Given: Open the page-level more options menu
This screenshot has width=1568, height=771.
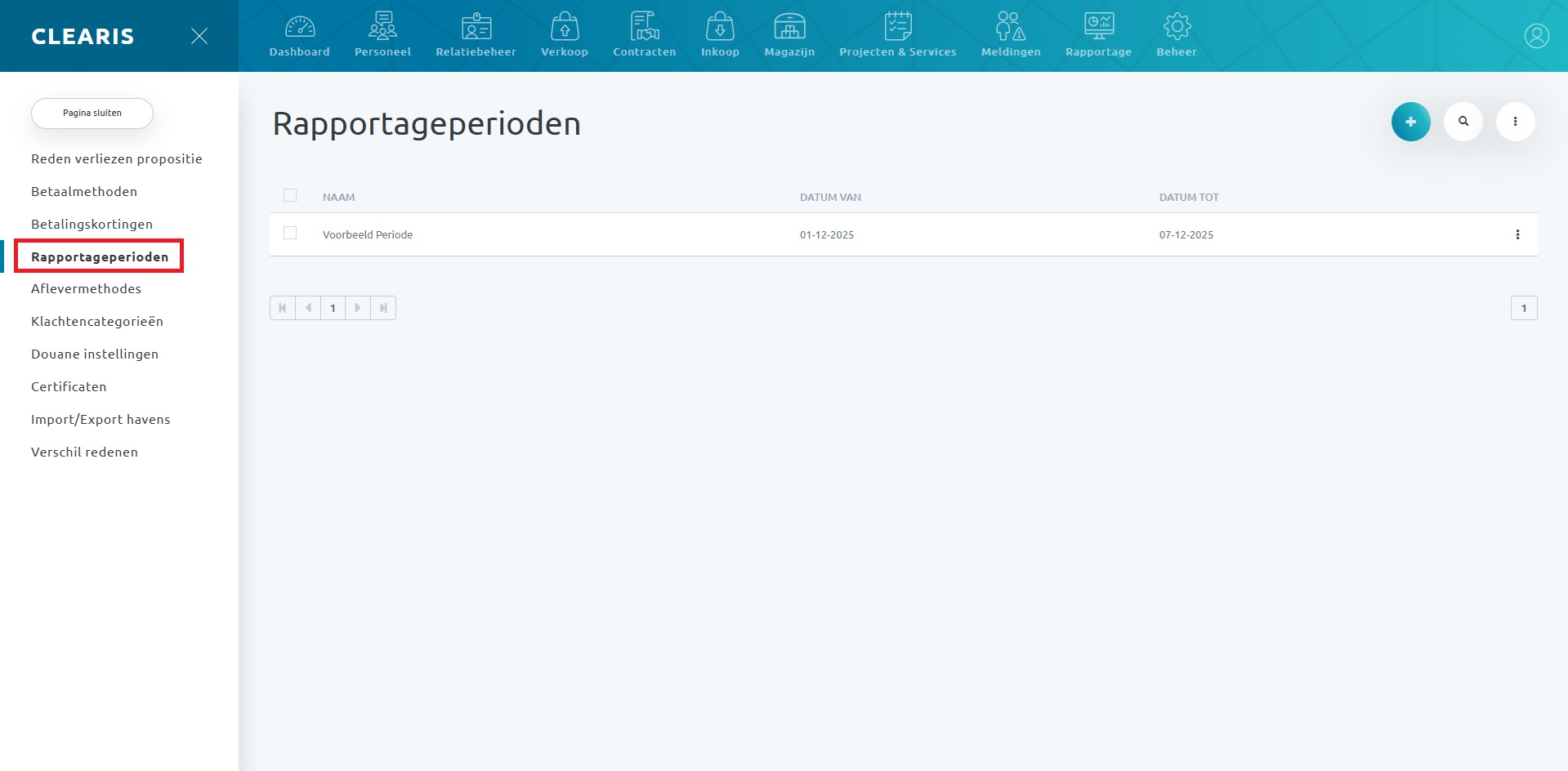Looking at the screenshot, I should click(1516, 122).
